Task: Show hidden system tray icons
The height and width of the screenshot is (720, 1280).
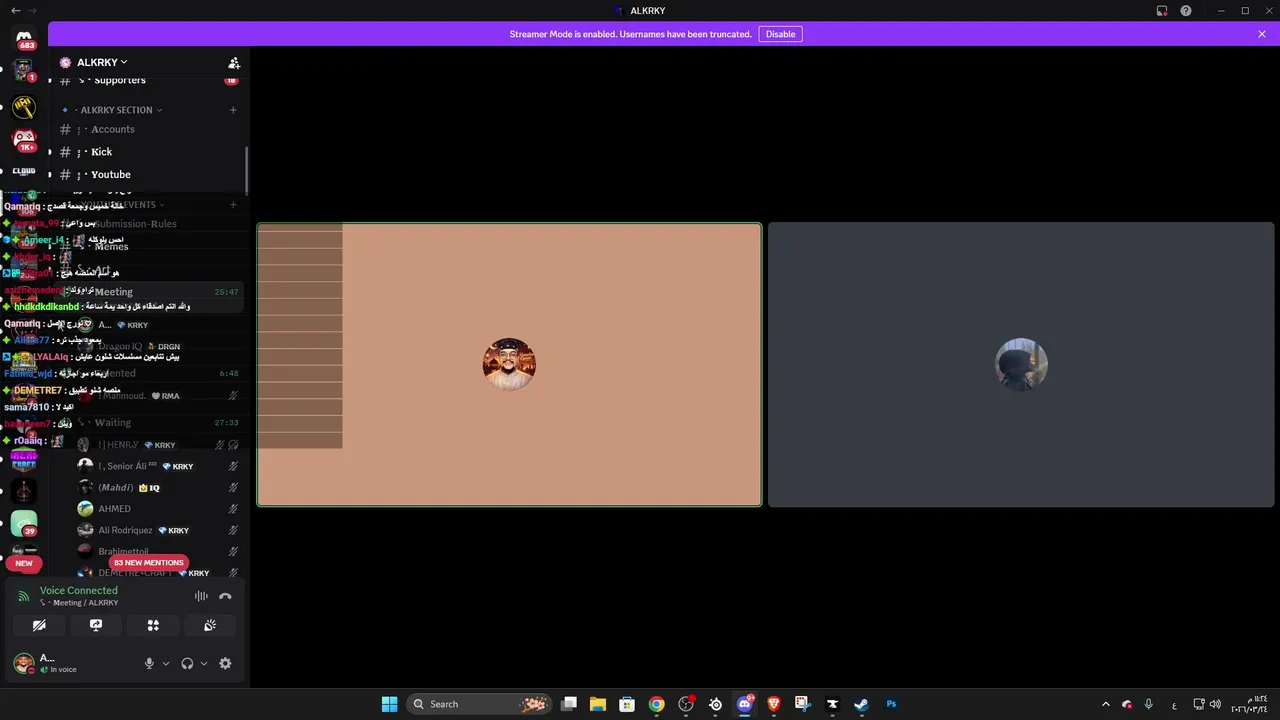Action: 1105,704
